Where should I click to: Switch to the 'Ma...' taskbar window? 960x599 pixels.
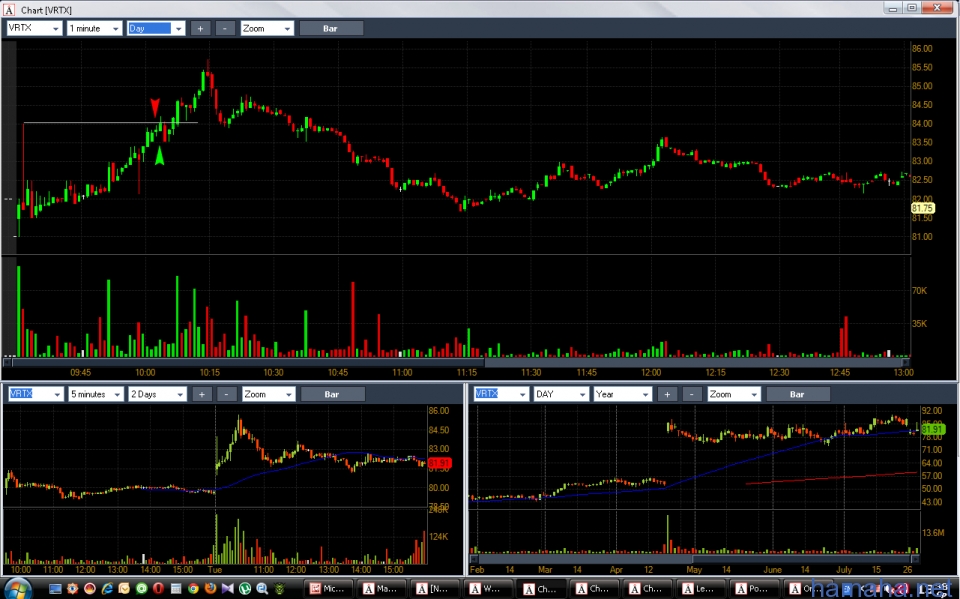click(381, 589)
